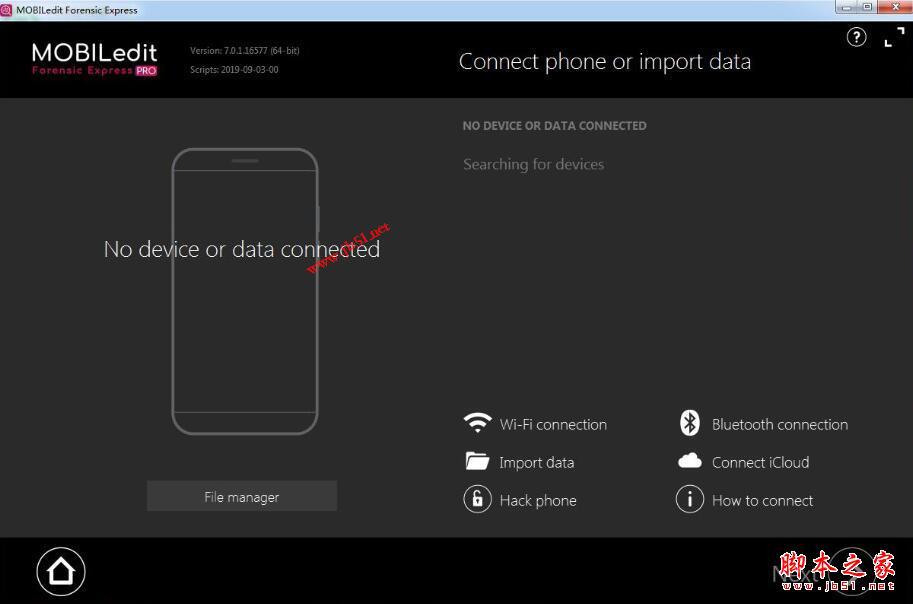Click the Version 7.0.1.16577 text
The height and width of the screenshot is (604, 913).
[x=245, y=51]
